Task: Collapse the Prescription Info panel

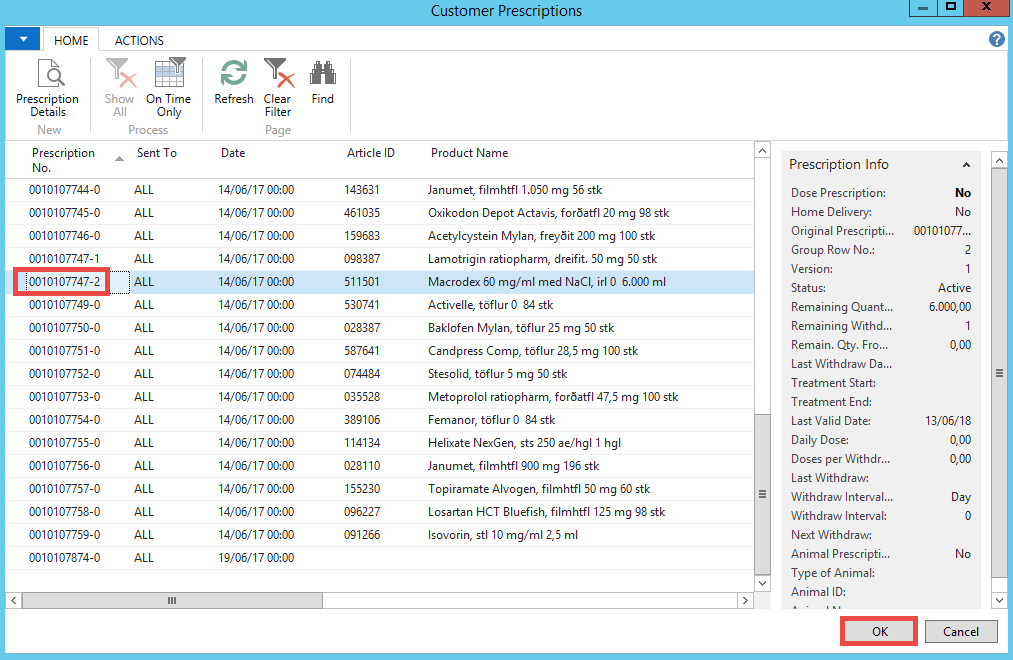Action: [966, 165]
